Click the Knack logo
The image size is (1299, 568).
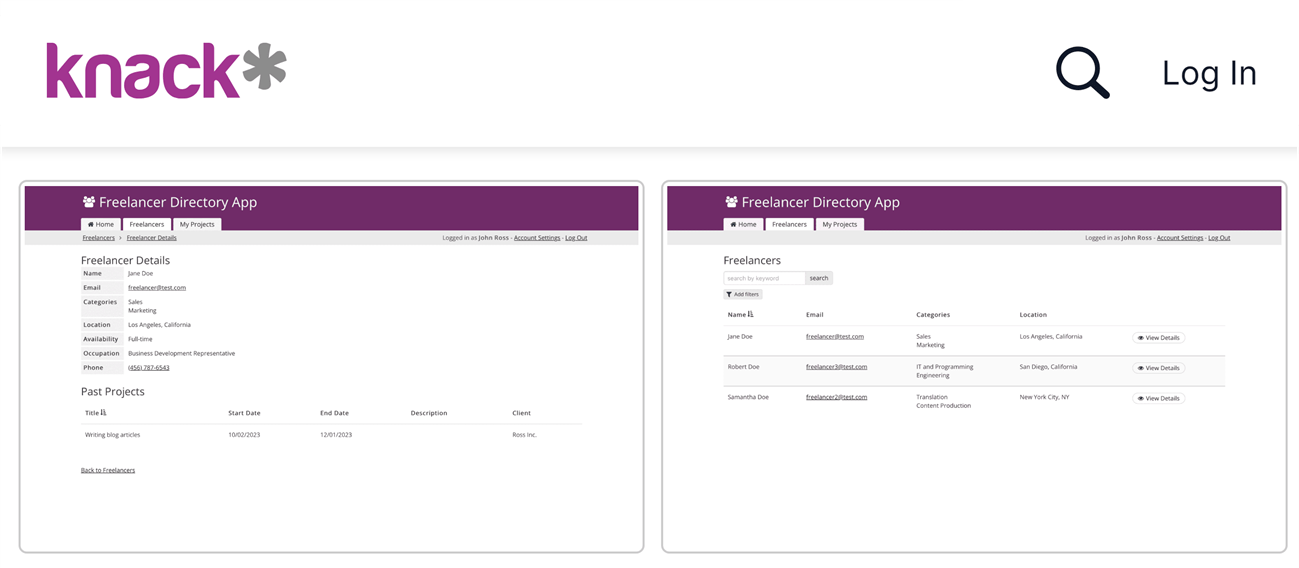pos(166,71)
